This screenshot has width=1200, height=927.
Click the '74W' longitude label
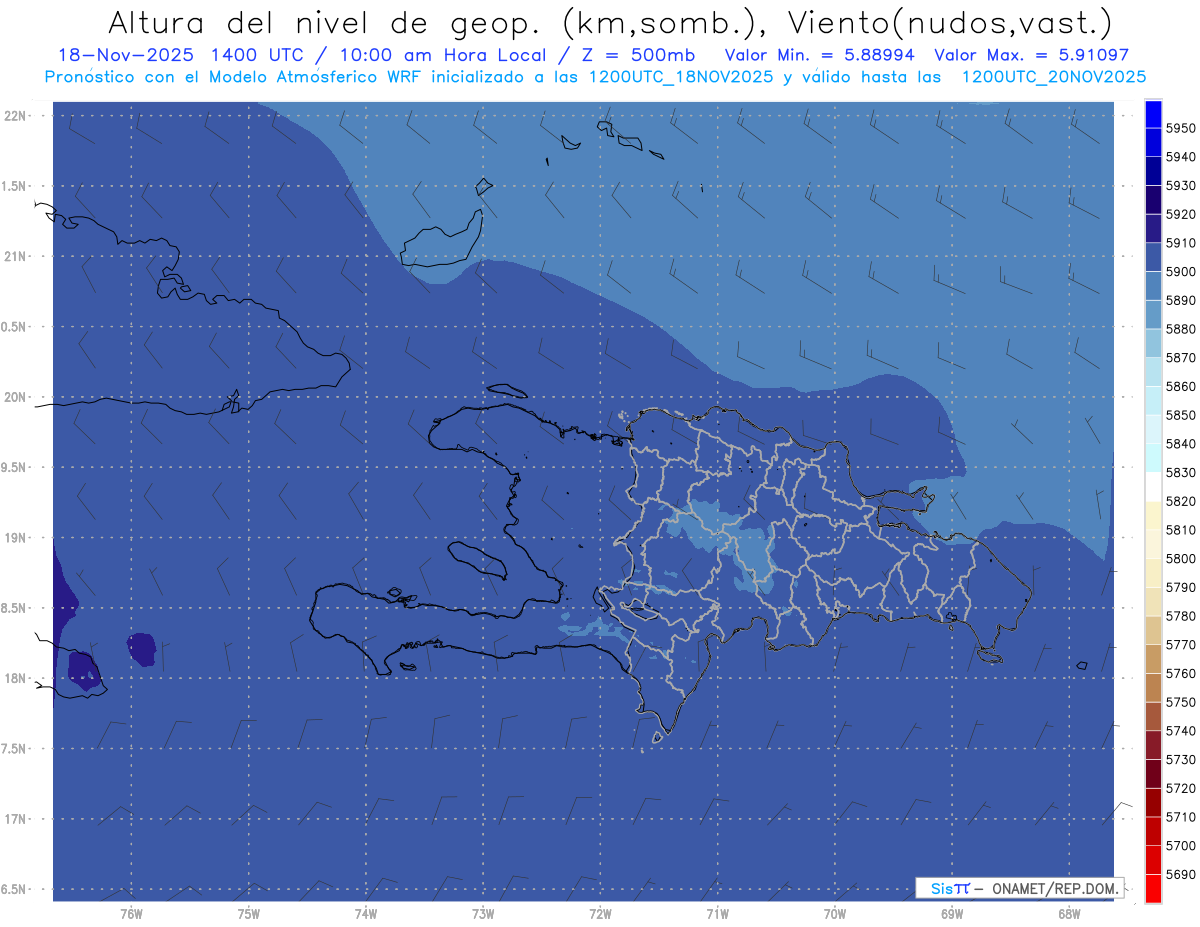[366, 914]
